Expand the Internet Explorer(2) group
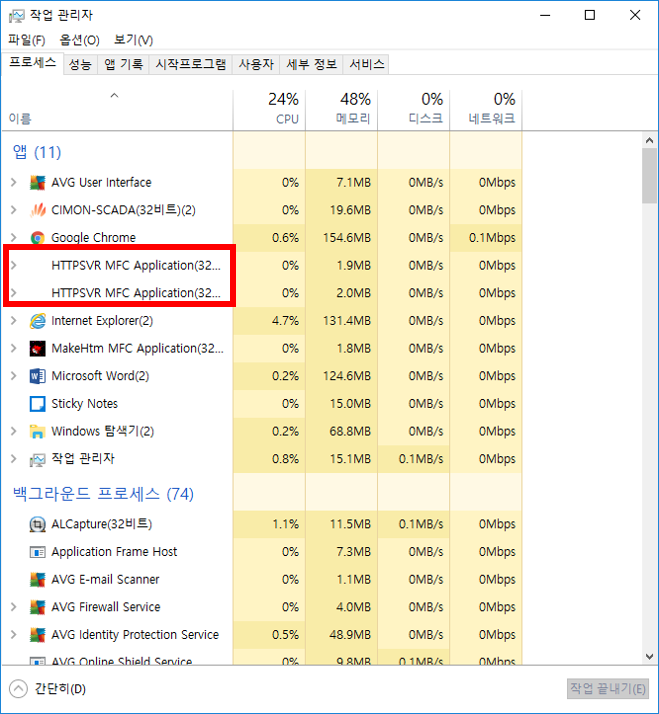659x714 pixels. coord(14,321)
